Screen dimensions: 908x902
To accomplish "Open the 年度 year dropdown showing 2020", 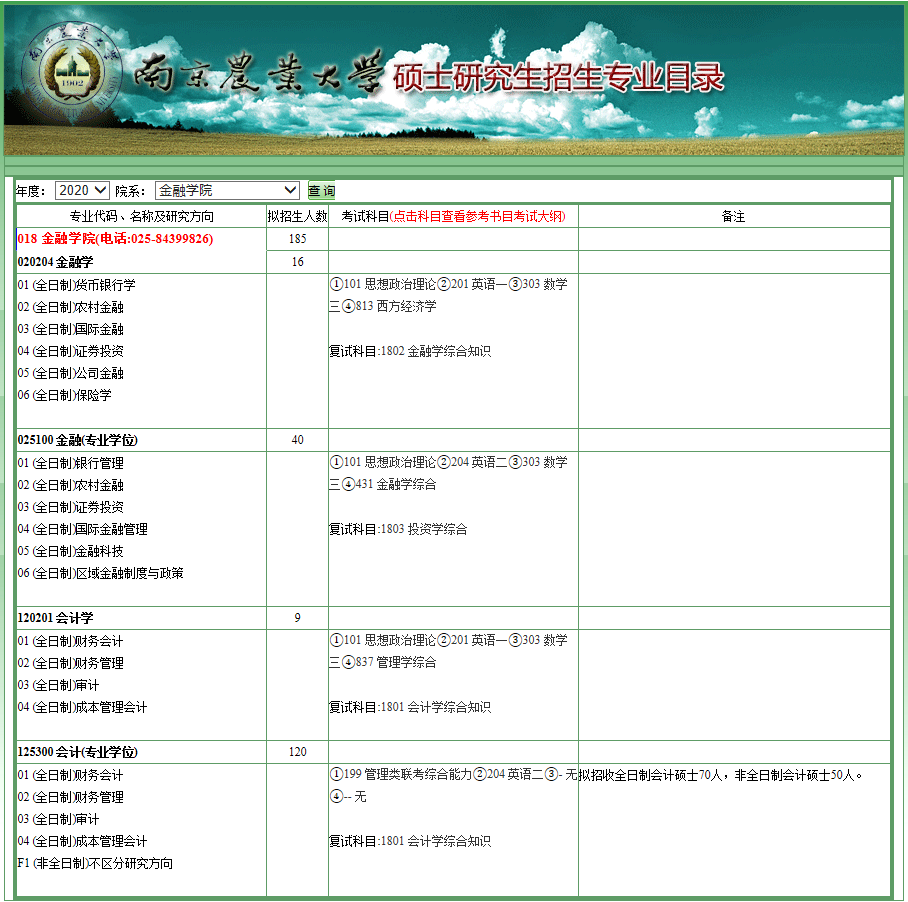I will (82, 190).
